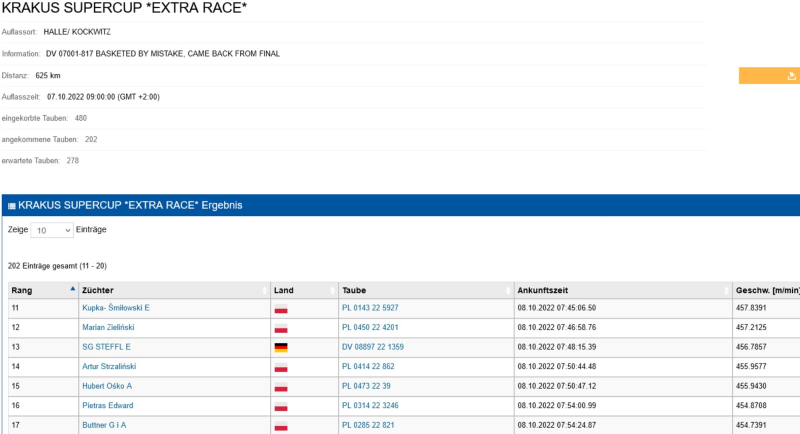Click the Polish flag in Kupka-Śmiłowski row

pos(281,308)
